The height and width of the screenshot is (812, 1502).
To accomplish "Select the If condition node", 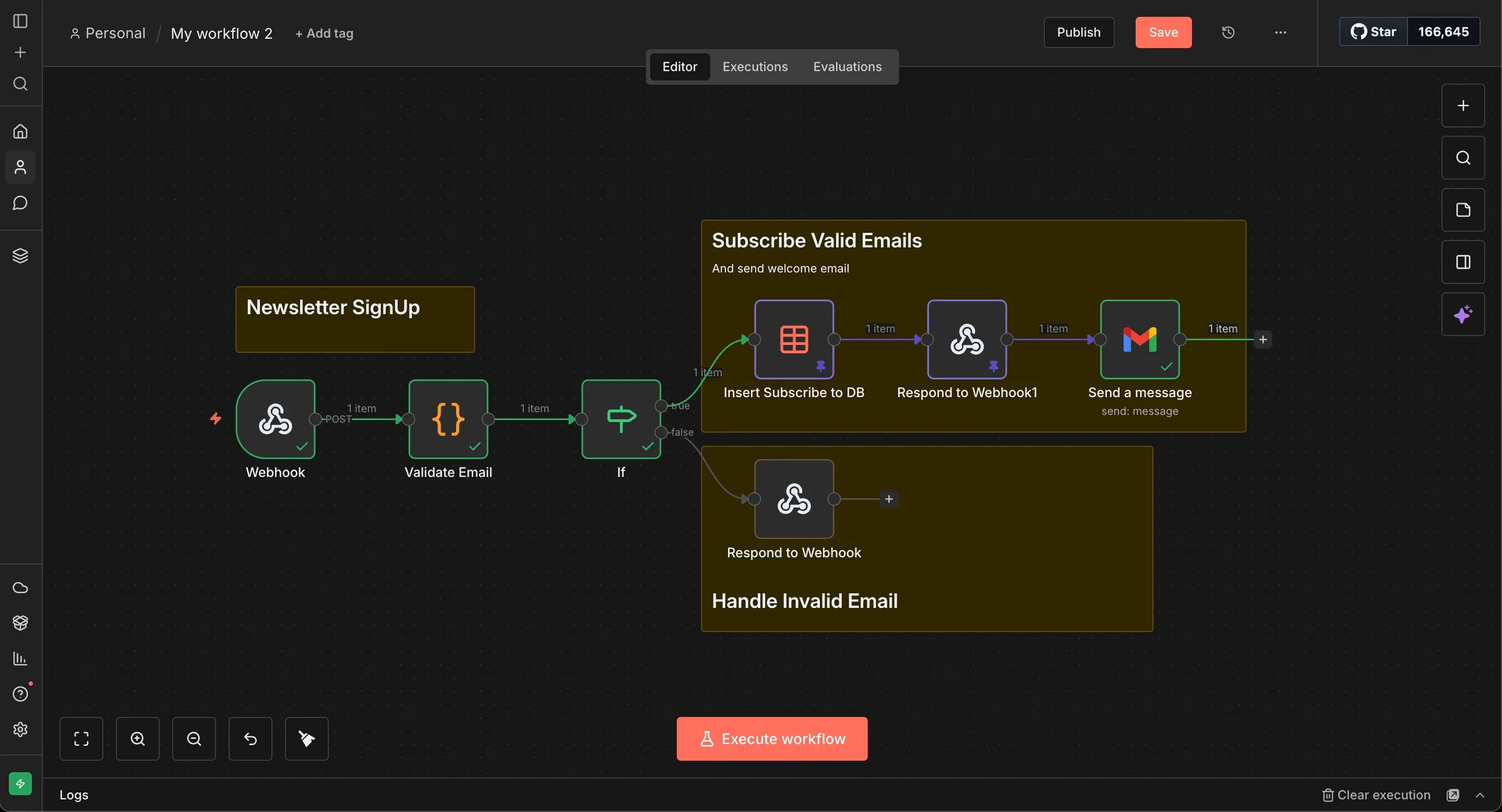I will click(621, 419).
